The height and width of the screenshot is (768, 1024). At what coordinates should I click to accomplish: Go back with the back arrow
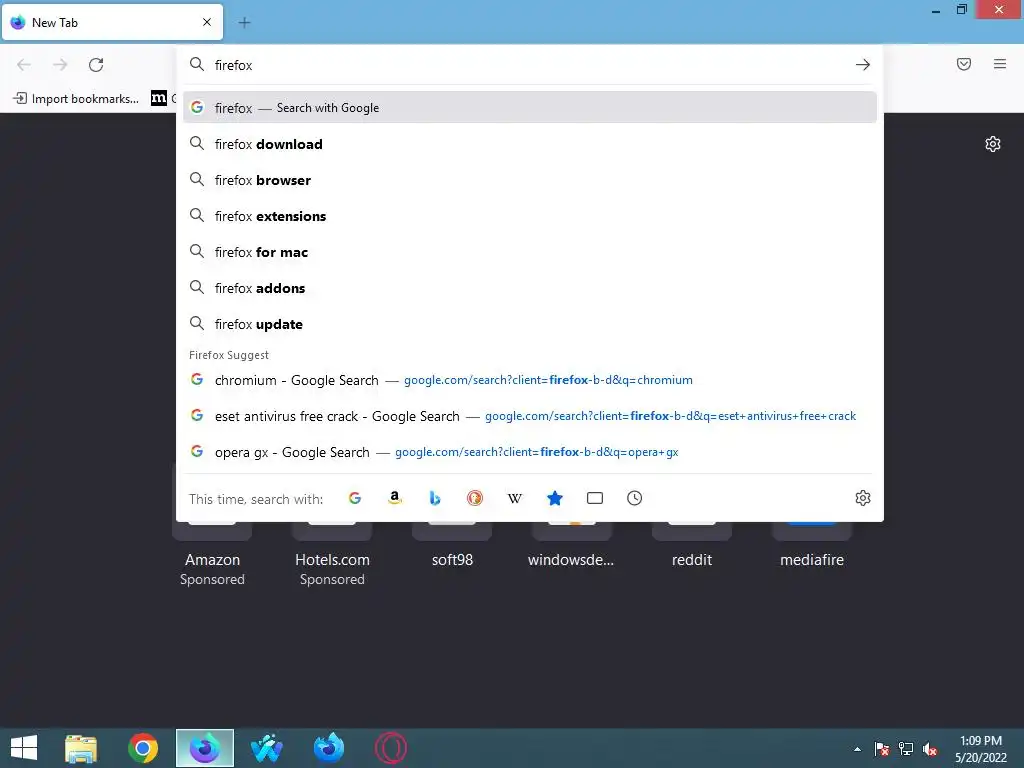coord(24,65)
